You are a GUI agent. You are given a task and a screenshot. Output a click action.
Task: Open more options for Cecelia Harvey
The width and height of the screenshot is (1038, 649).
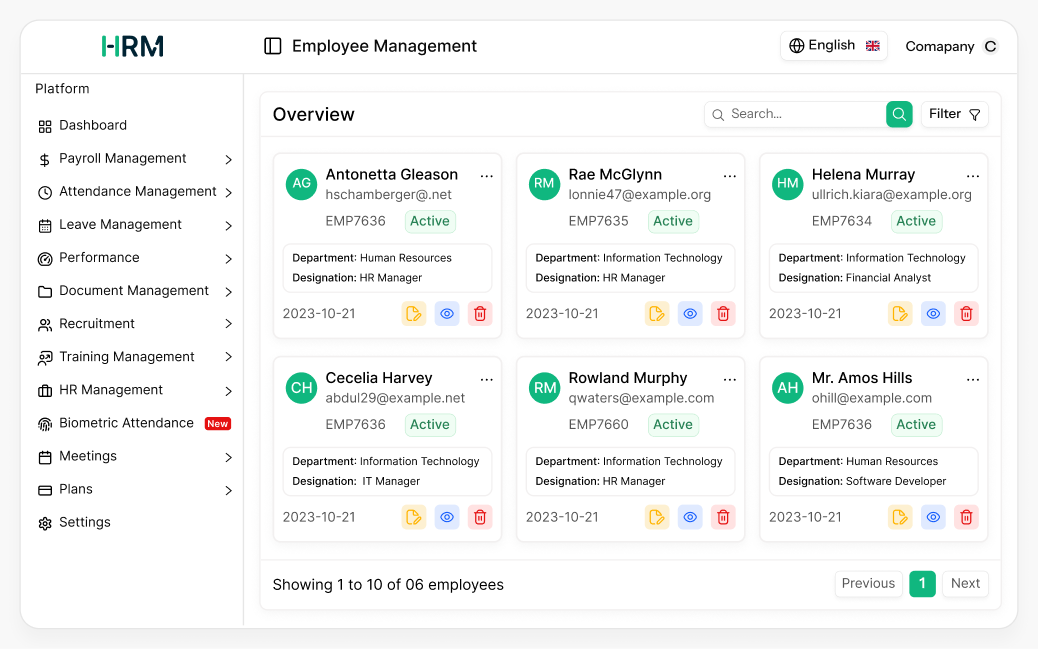point(487,379)
